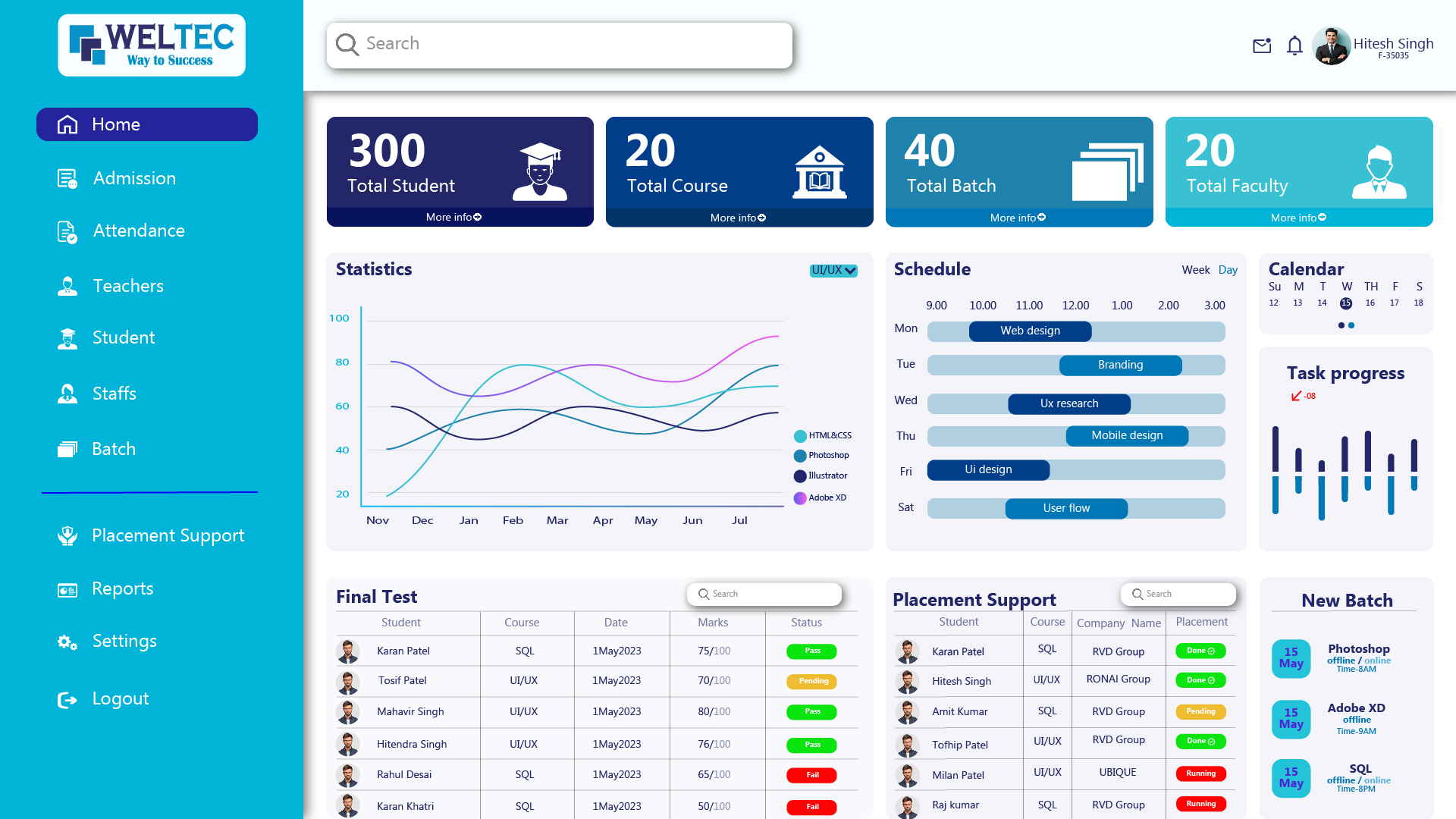1456x819 pixels.
Task: Select the Batch menu item
Action: tap(114, 449)
